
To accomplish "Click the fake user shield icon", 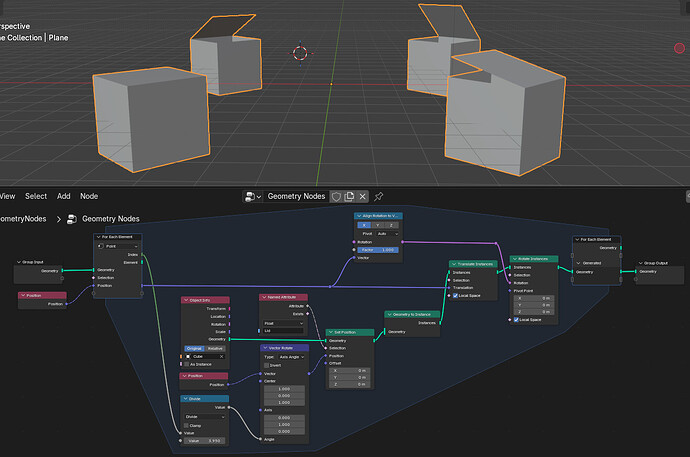I will 336,197.
